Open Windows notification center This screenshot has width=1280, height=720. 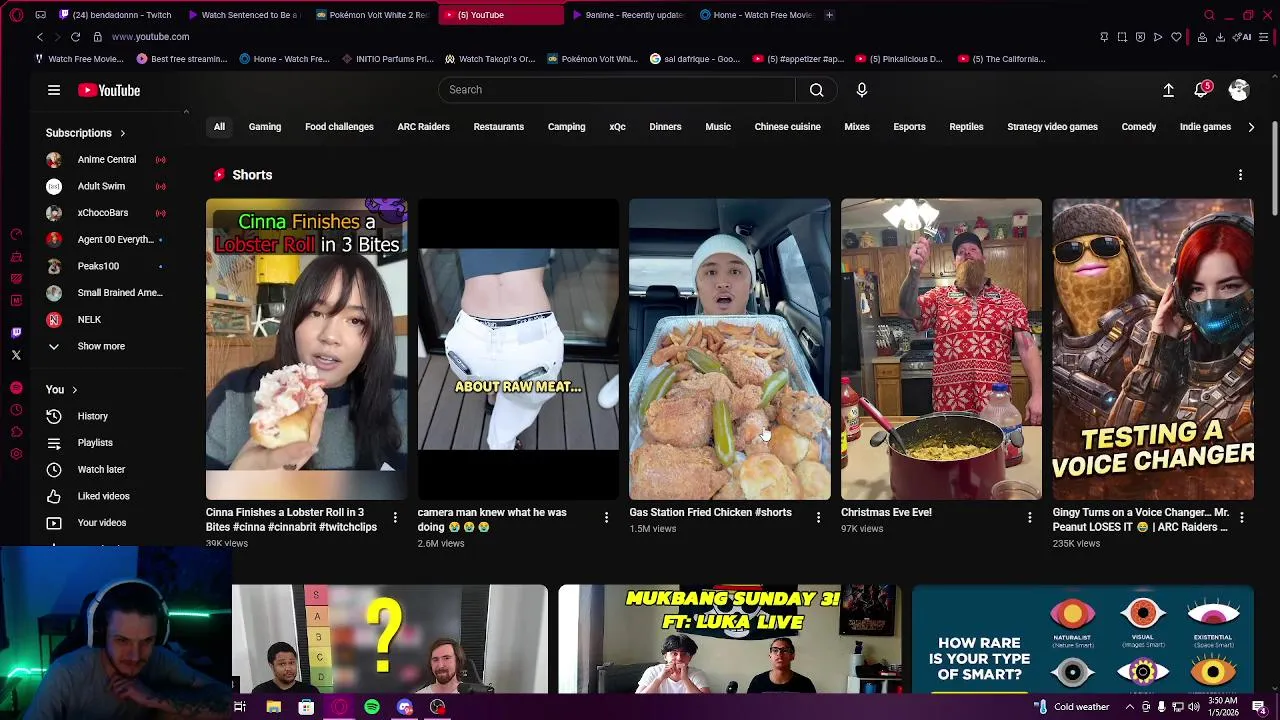pyautogui.click(x=1259, y=707)
